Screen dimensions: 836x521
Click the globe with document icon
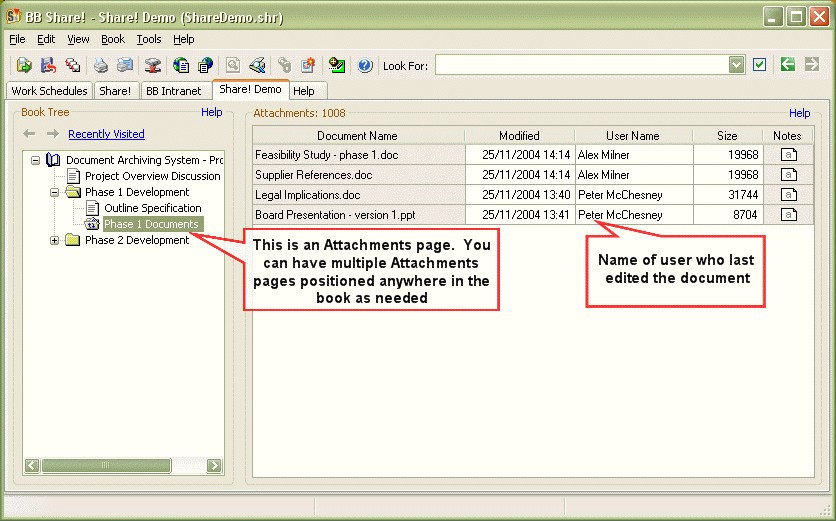click(x=181, y=65)
